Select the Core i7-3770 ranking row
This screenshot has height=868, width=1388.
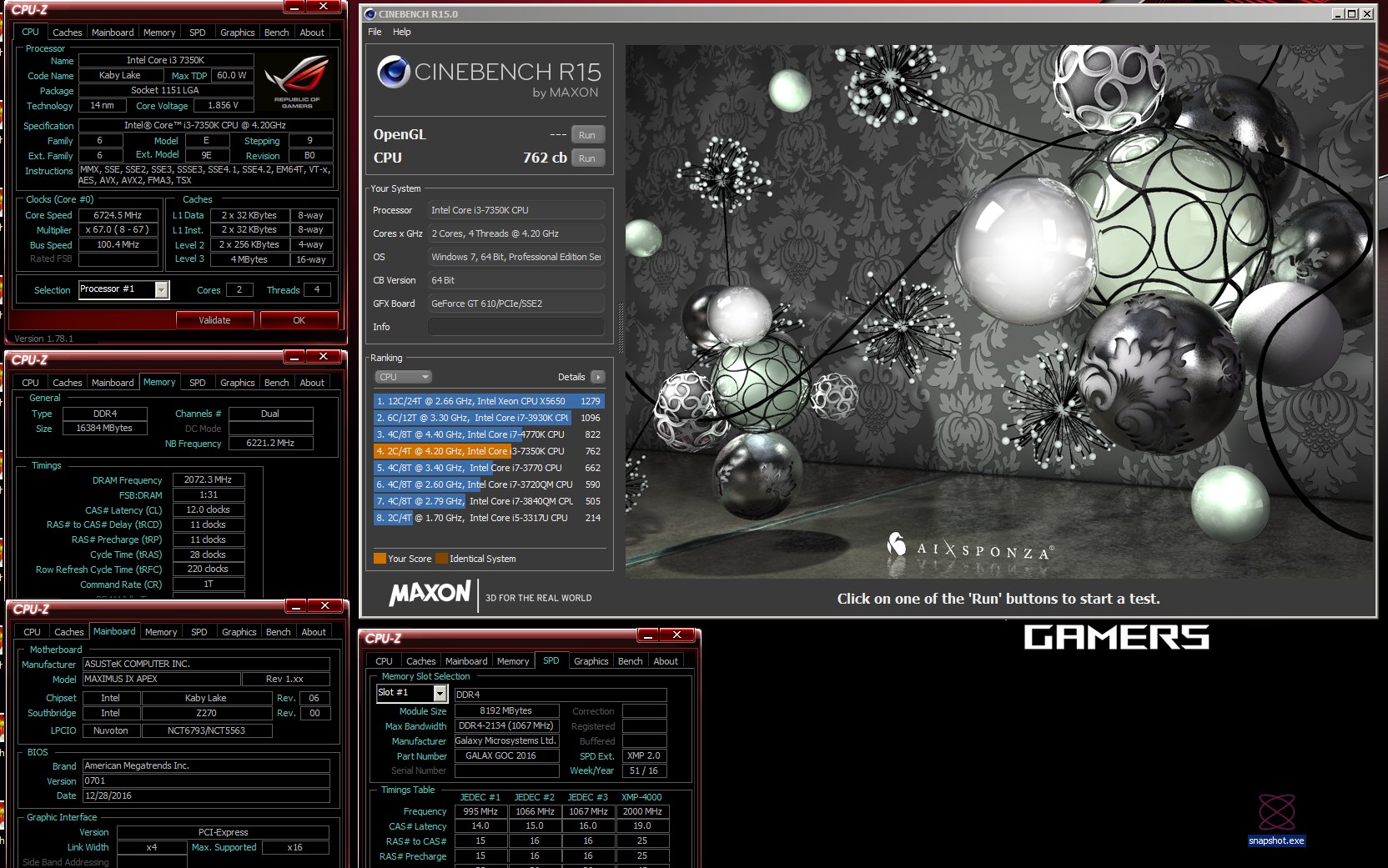pos(489,468)
